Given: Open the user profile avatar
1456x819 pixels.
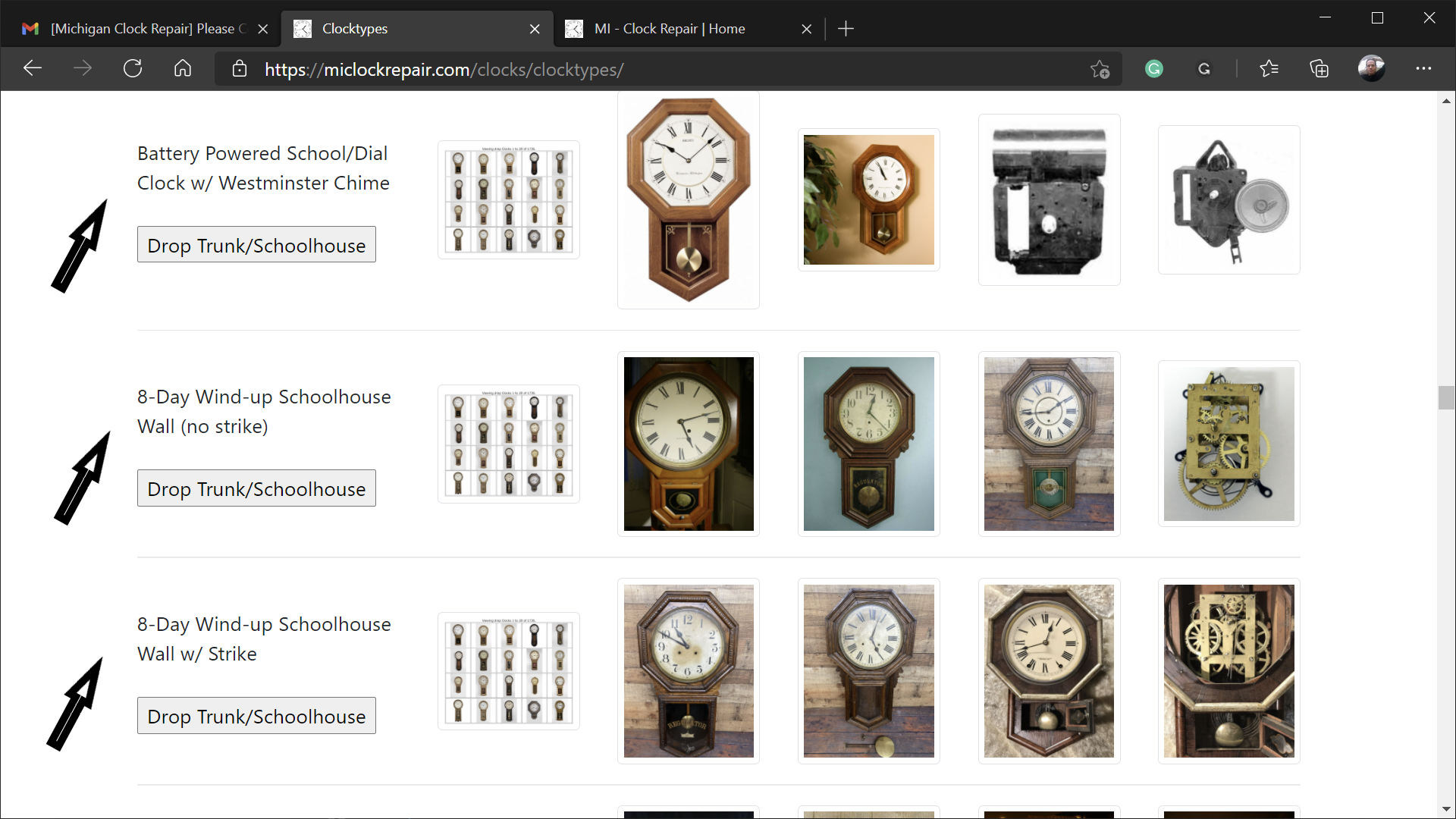Looking at the screenshot, I should click(1371, 69).
